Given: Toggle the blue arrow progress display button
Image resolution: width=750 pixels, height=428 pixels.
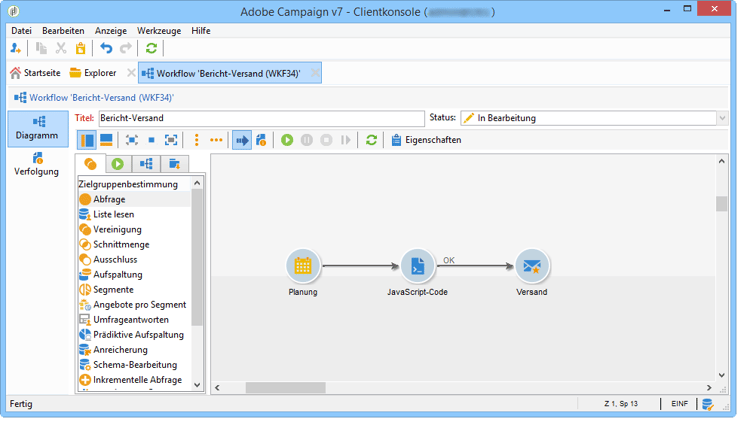Looking at the screenshot, I should (x=242, y=140).
